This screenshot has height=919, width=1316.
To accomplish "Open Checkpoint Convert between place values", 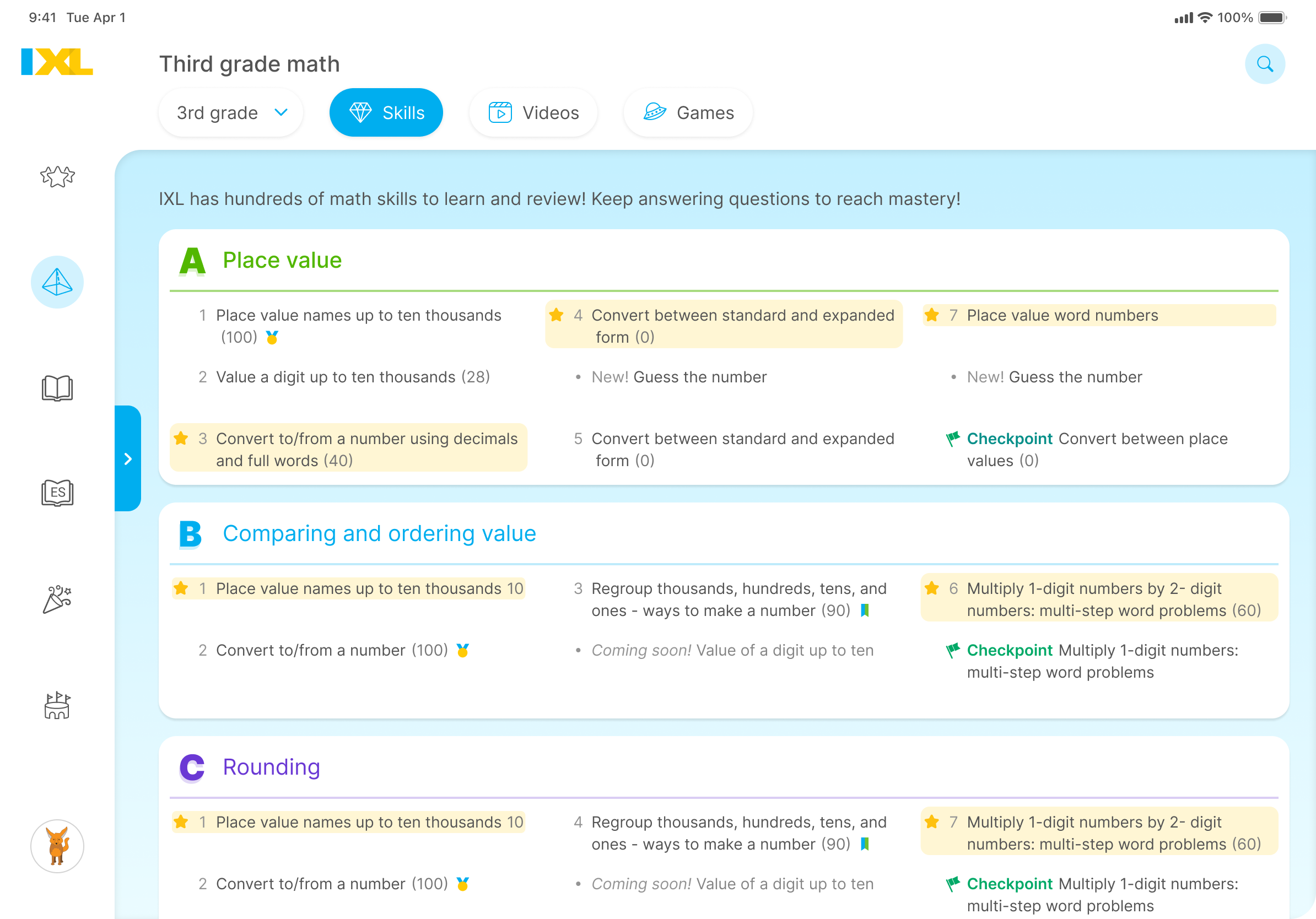I will tap(1097, 450).
